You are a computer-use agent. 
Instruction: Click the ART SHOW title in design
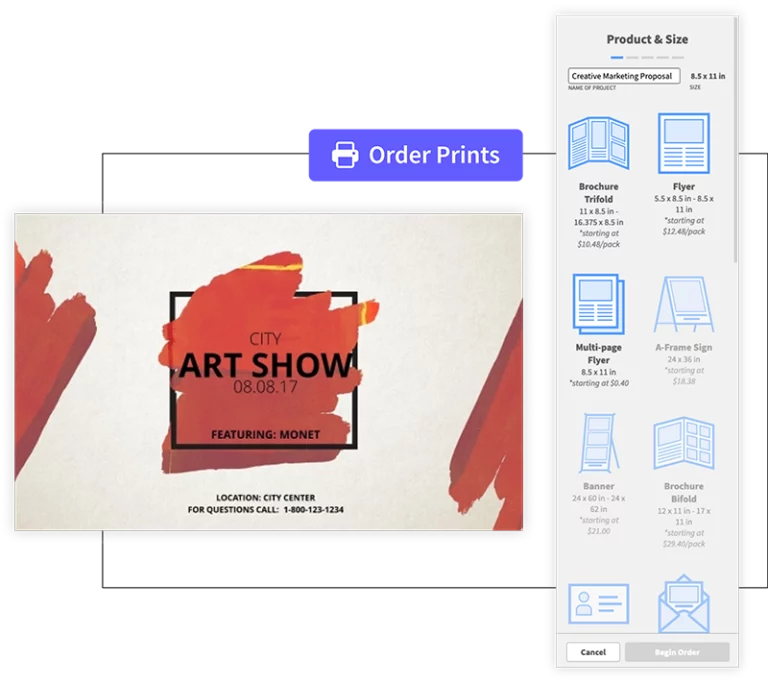click(x=265, y=365)
